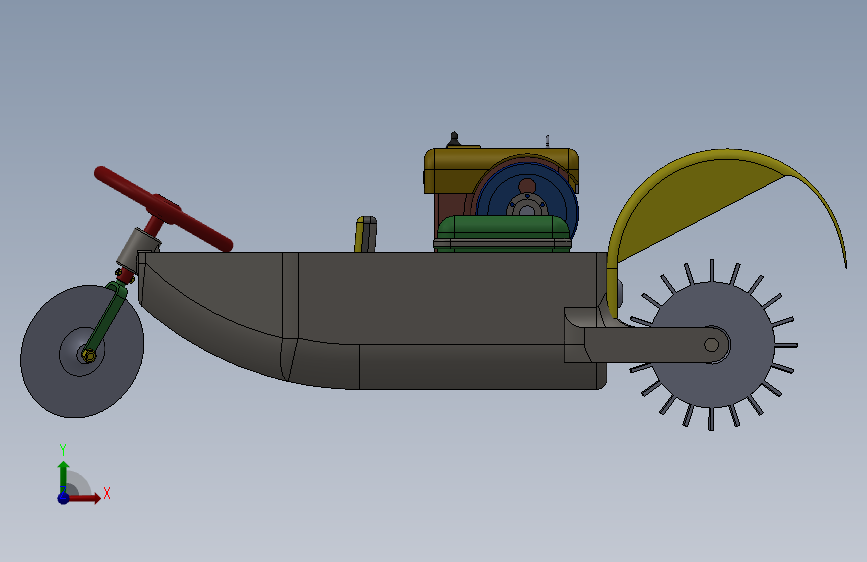Viewport: 867px width, 562px height.
Task: Click the gray steering column sleeve
Action: pos(137,247)
